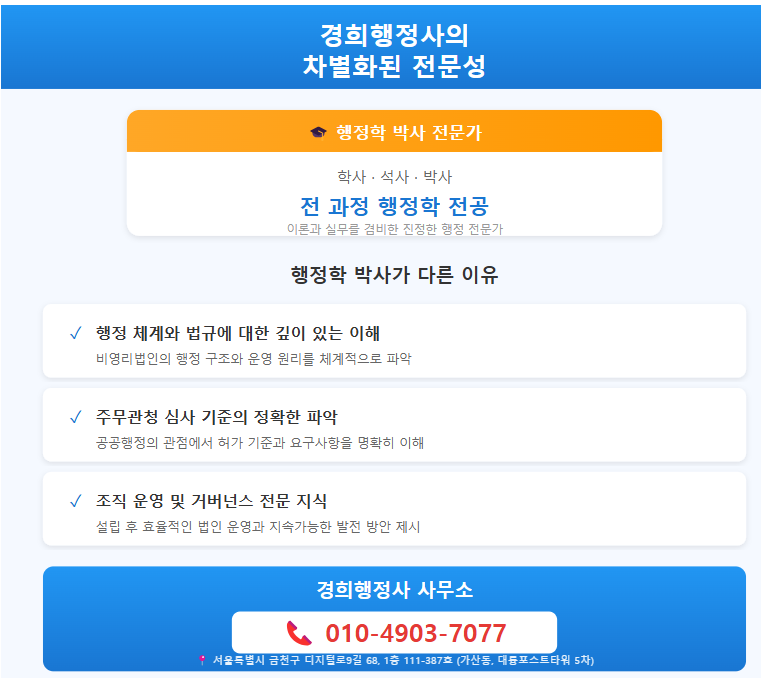761x678 pixels.
Task: Click the graduation cap icon
Action: (x=318, y=132)
